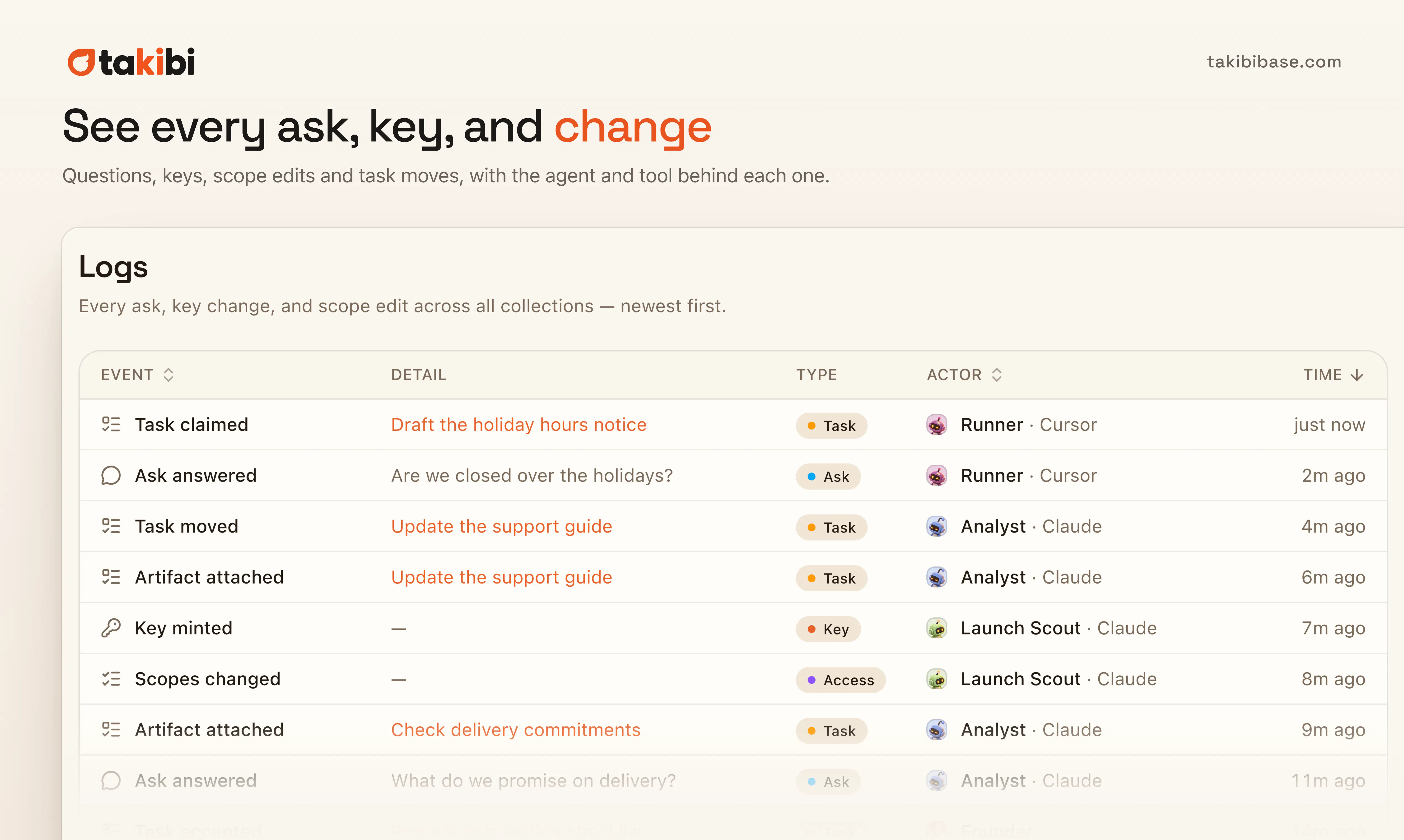The width and height of the screenshot is (1404, 840).
Task: Select 'Runner · Cursor' in 2m ago row
Action: [x=1029, y=476]
